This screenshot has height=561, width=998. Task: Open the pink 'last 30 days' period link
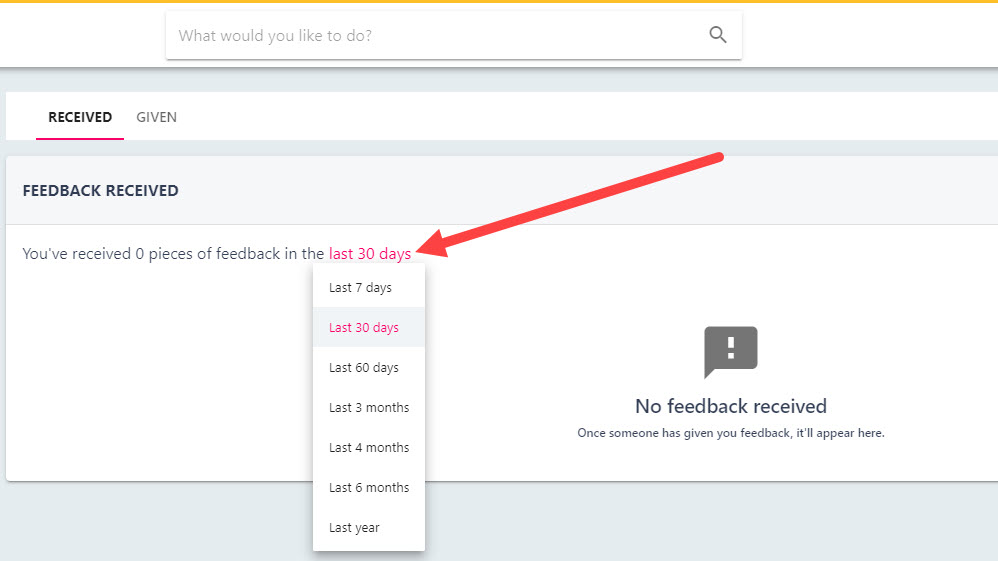(370, 253)
